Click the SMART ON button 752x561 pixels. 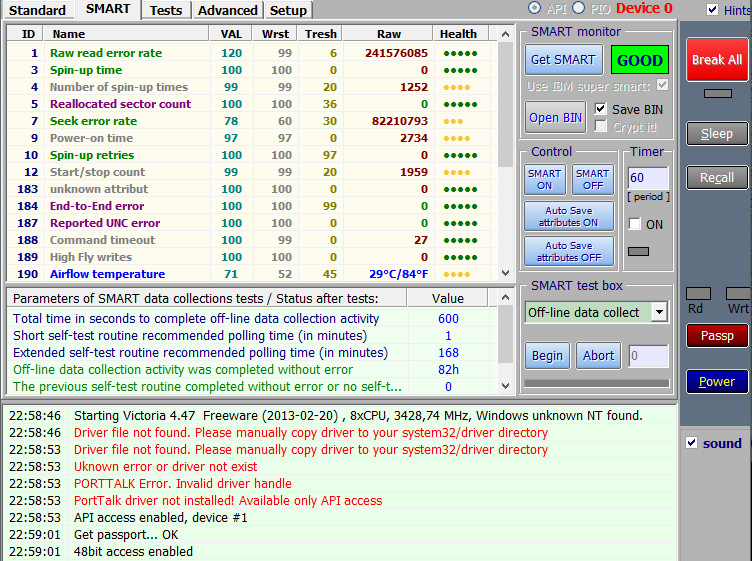click(544, 180)
